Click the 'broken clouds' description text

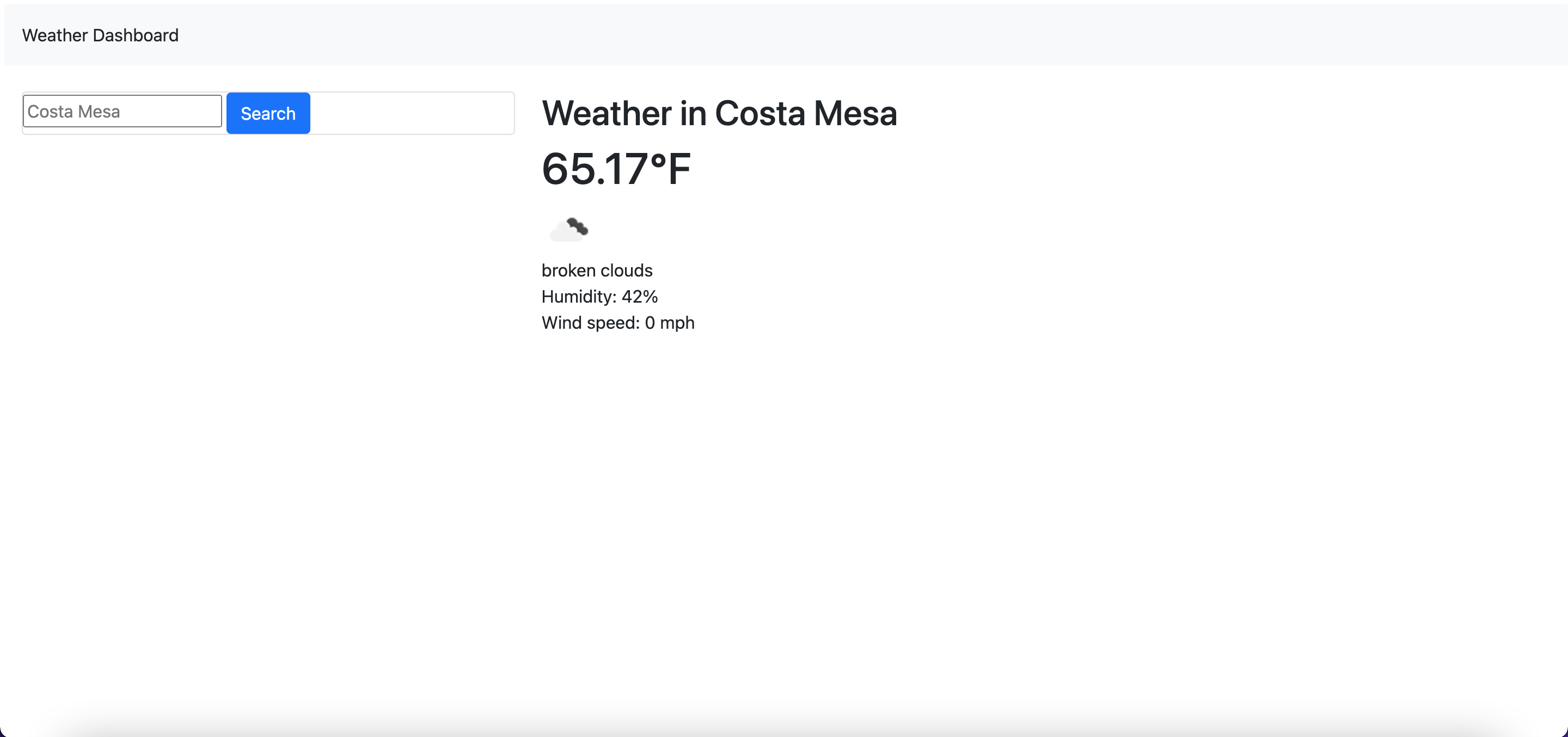(597, 270)
